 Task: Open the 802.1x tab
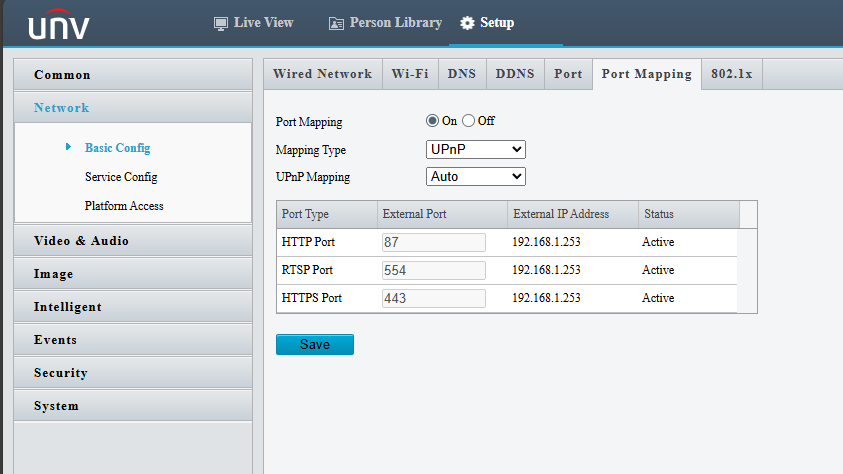732,74
